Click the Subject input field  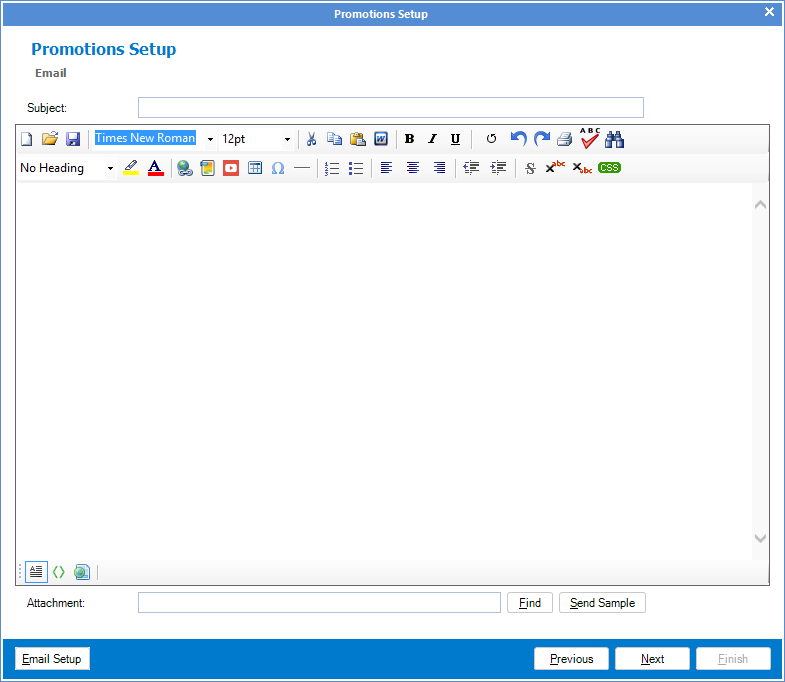(x=390, y=108)
